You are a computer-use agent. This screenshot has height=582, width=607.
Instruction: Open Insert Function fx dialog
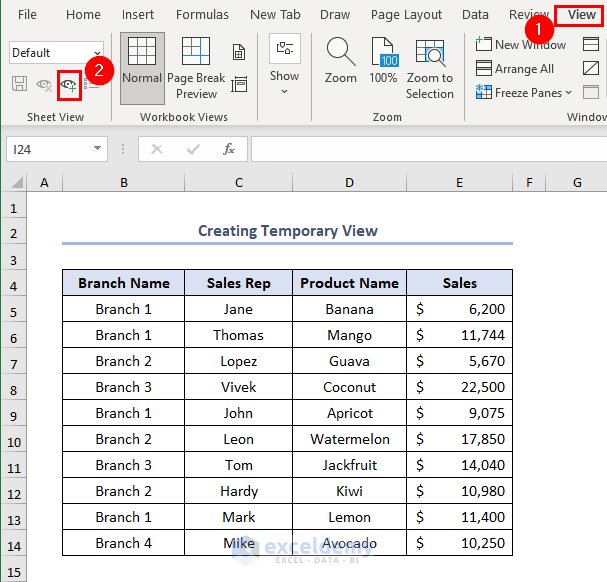click(x=229, y=149)
